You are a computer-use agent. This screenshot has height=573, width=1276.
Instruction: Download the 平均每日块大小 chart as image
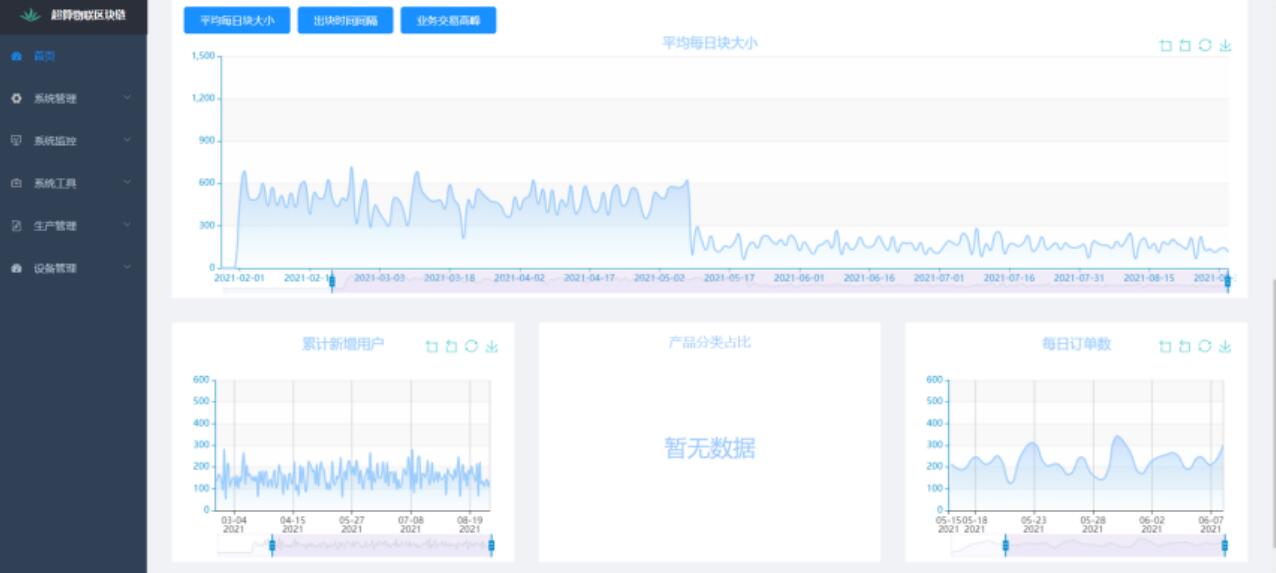[x=1226, y=46]
